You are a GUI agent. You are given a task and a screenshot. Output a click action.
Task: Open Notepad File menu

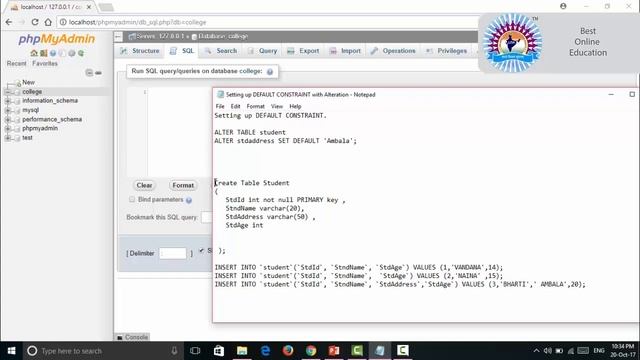pyautogui.click(x=220, y=107)
